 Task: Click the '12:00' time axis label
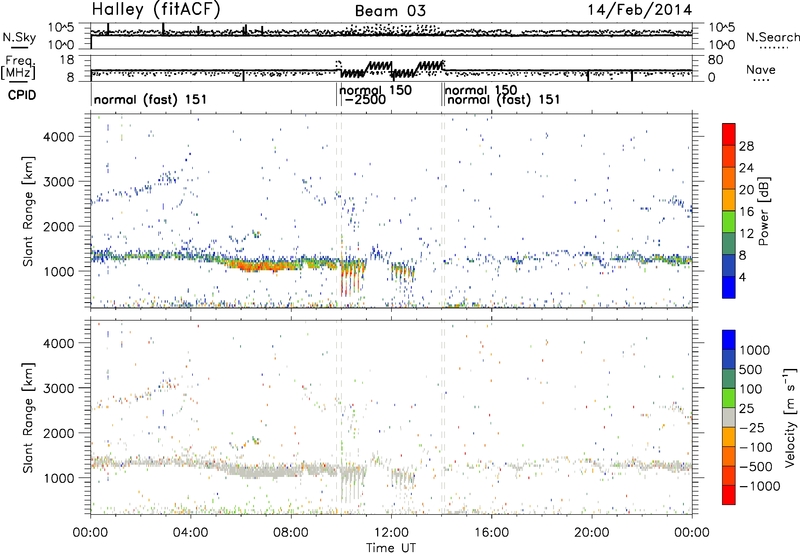click(391, 533)
